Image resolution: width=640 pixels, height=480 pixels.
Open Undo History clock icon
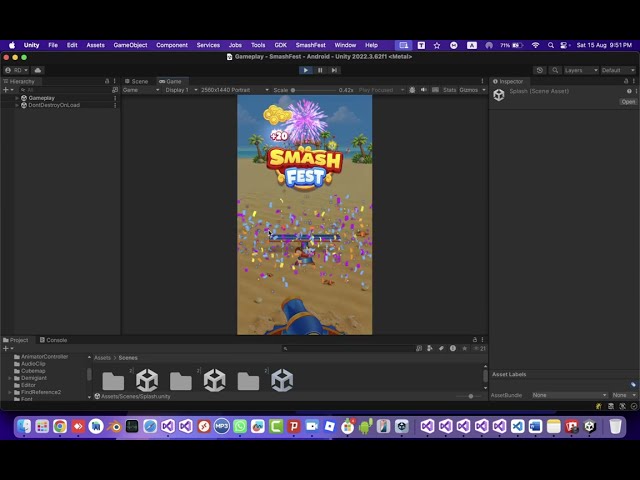(540, 70)
